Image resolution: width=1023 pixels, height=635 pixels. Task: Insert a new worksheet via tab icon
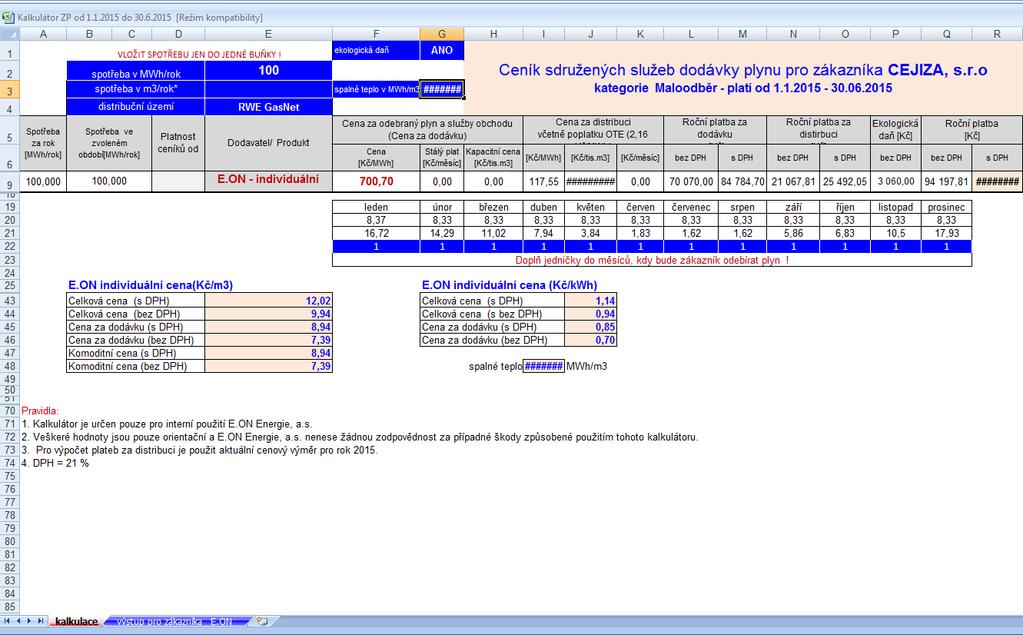point(262,621)
